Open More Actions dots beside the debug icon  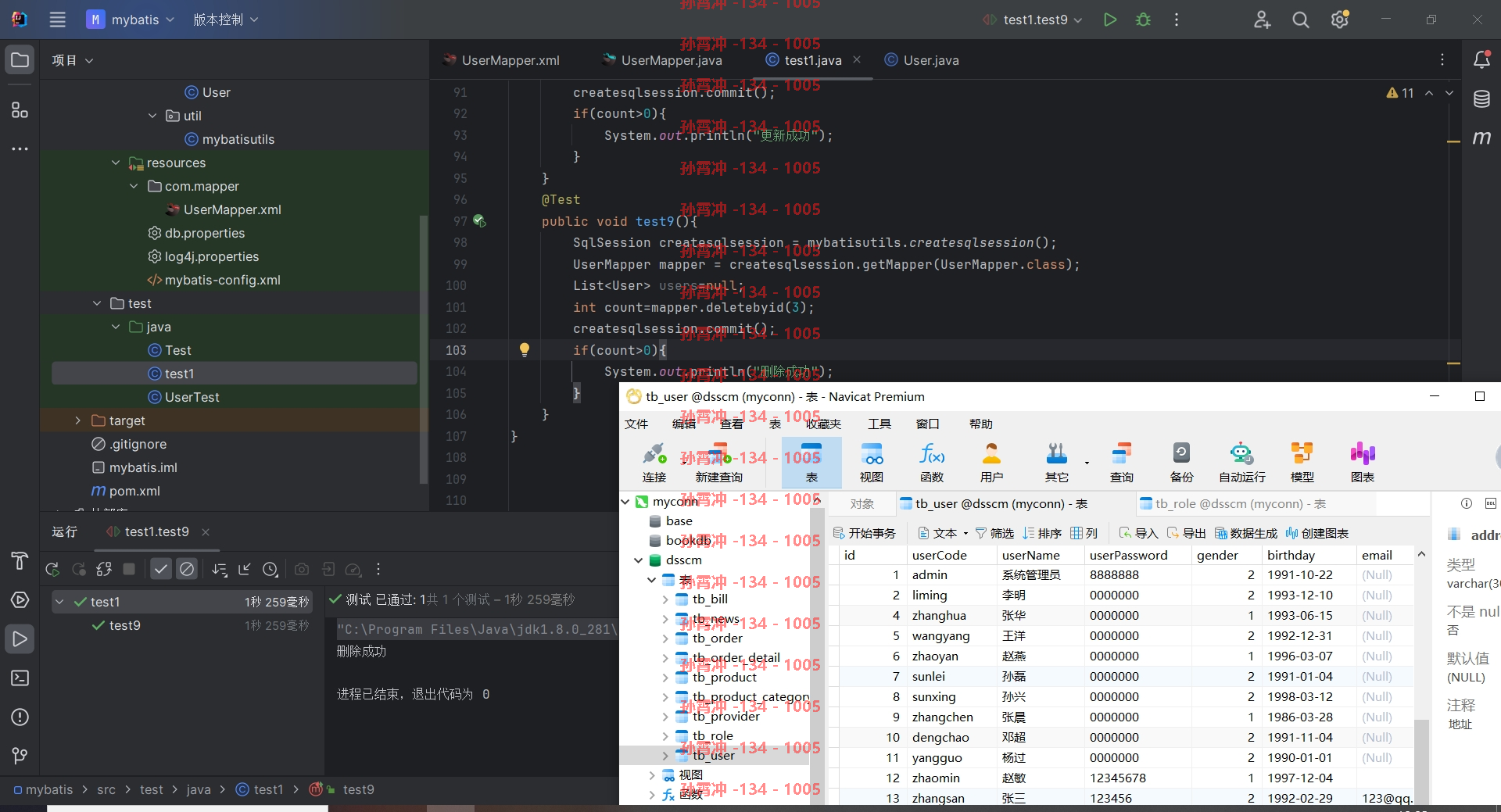1176,20
